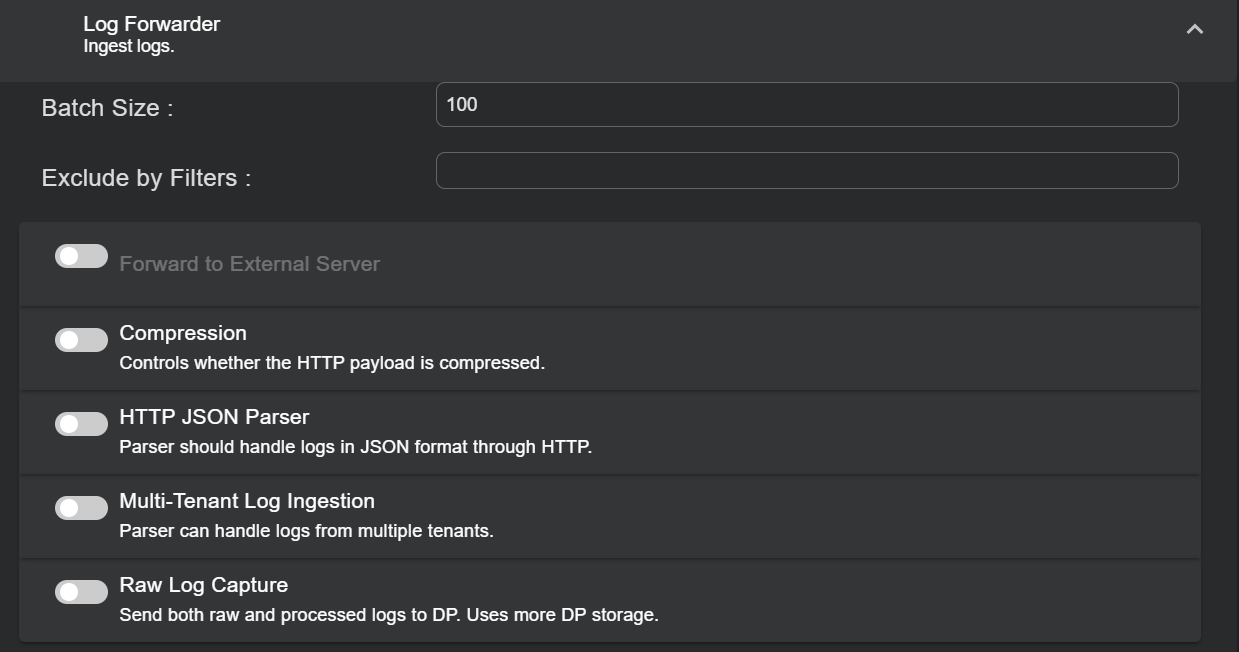The width and height of the screenshot is (1239, 652).
Task: Enable Multi-Tenant Log Ingestion toggle
Action: [x=81, y=509]
